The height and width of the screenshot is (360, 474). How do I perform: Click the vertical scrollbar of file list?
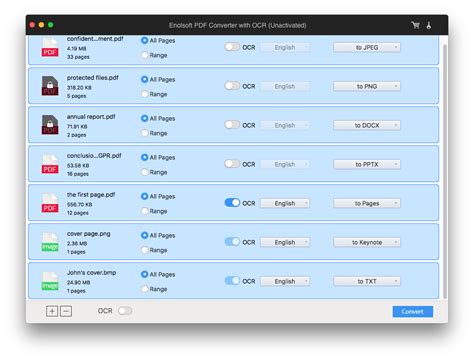[x=445, y=172]
